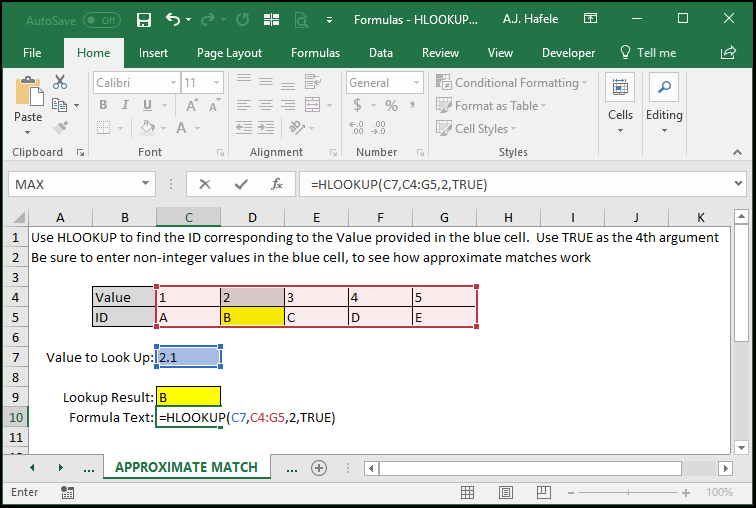Confirm formula entry with checkmark

coord(241,184)
